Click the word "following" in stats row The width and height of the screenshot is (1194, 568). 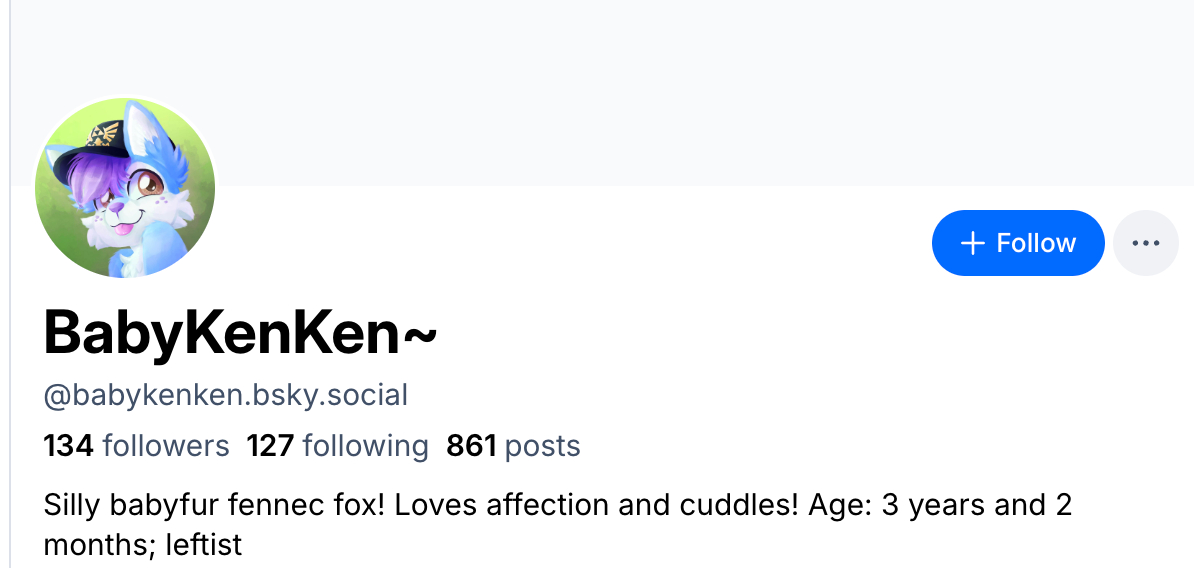365,445
